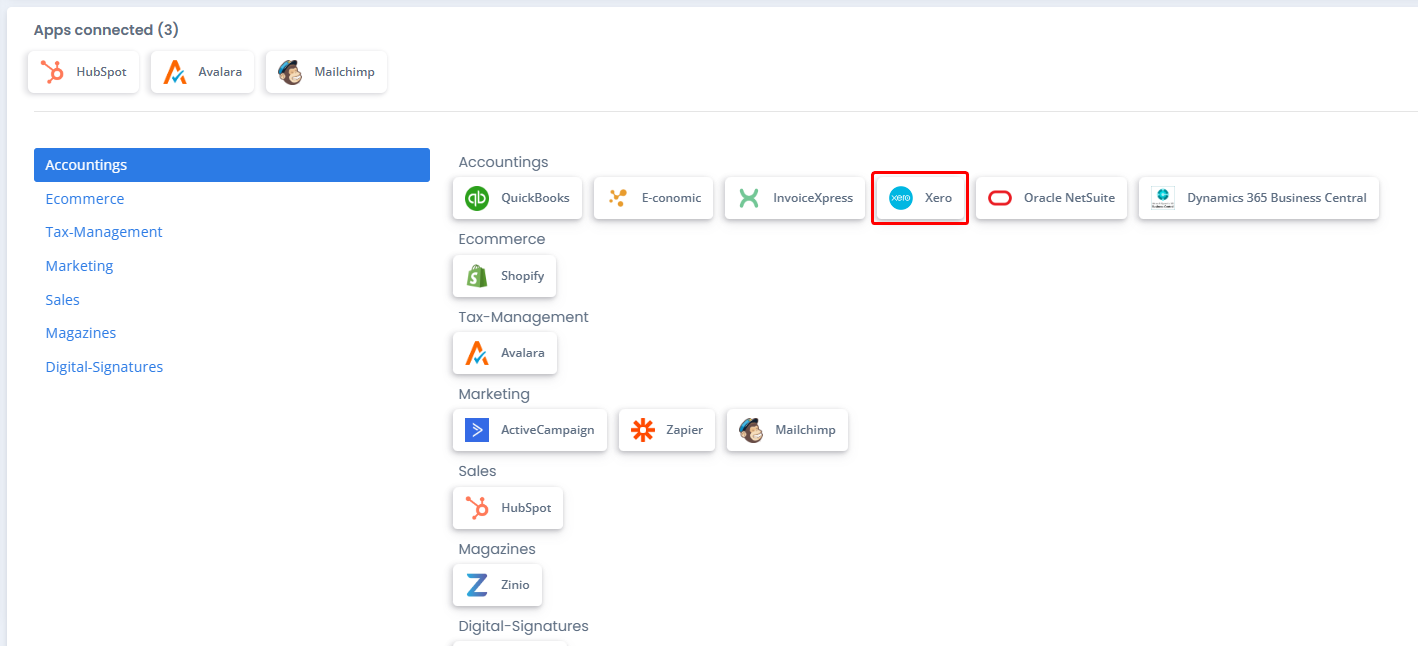The width and height of the screenshot is (1418, 646).
Task: Switch to Ecommerce category in sidebar
Action: pyautogui.click(x=85, y=199)
